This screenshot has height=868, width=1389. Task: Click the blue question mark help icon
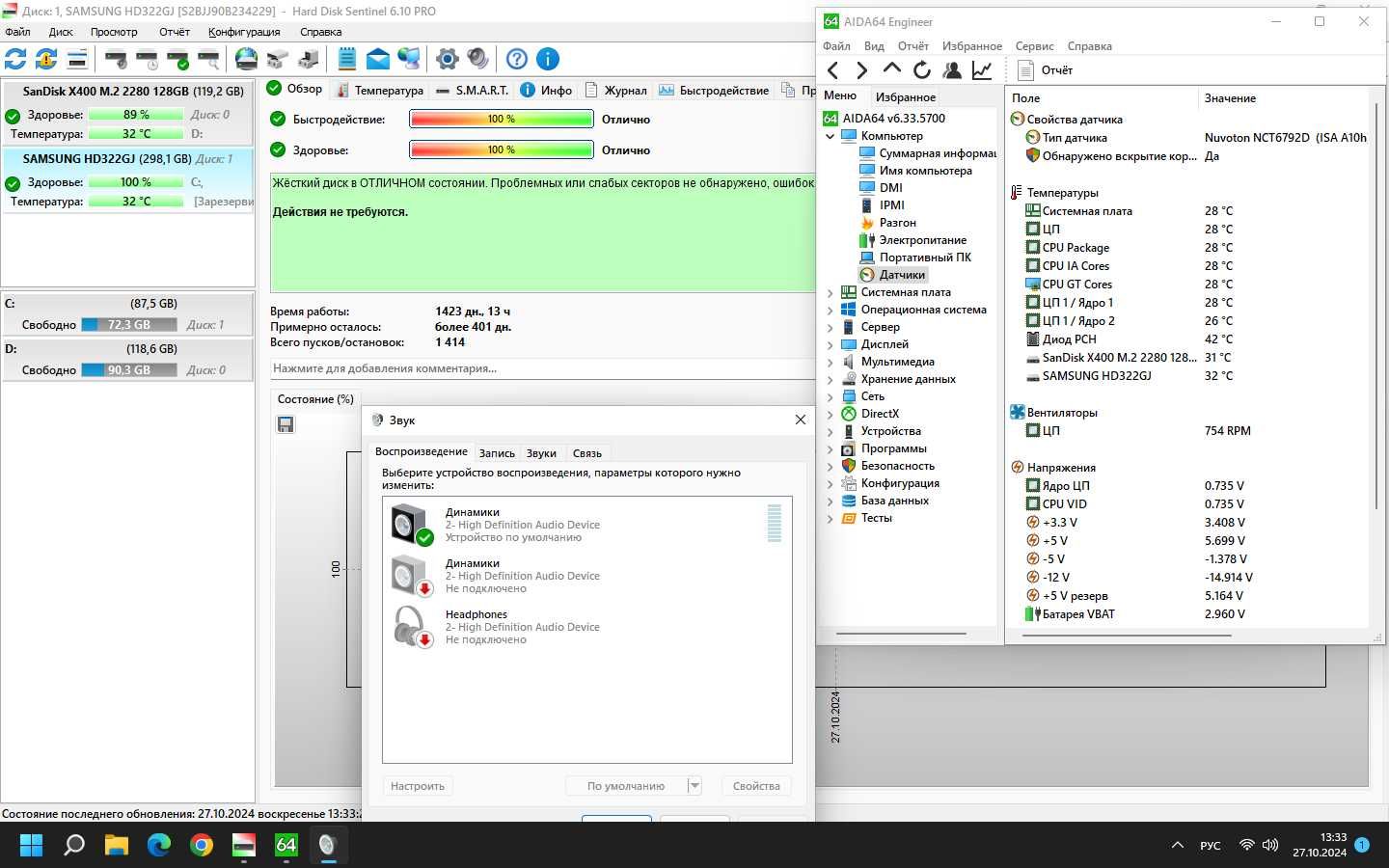[517, 59]
